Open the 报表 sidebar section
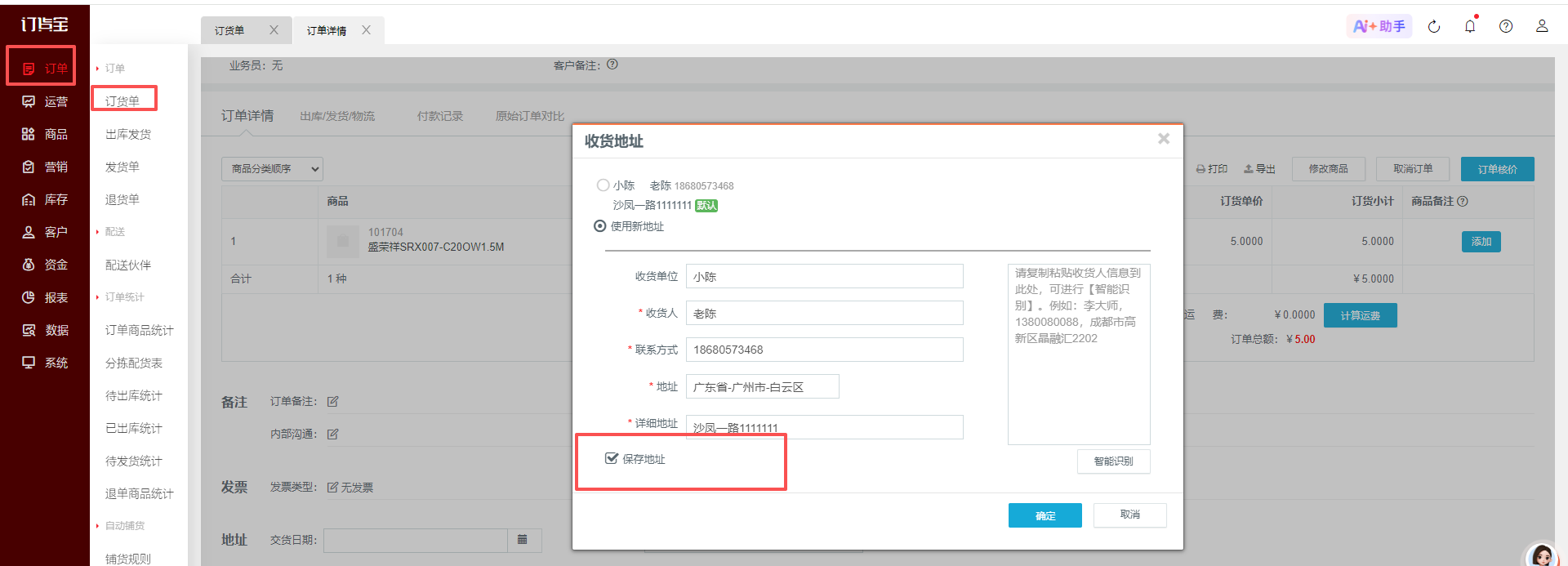1568x566 pixels. click(45, 297)
